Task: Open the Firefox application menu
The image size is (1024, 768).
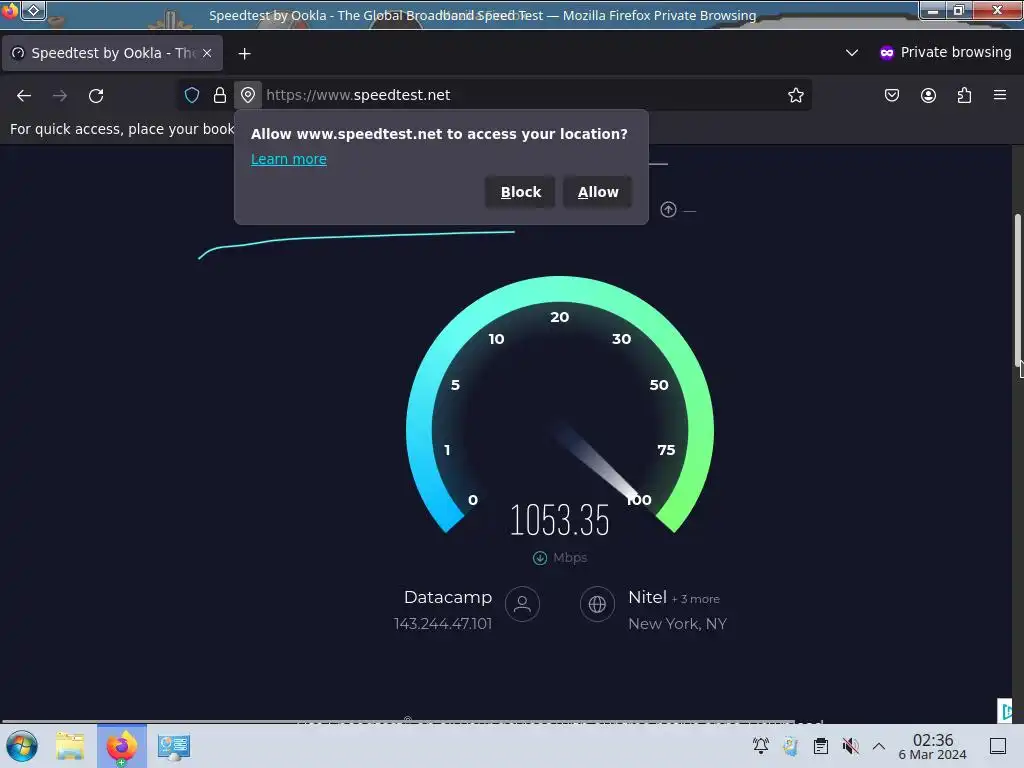Action: pos(1000,95)
